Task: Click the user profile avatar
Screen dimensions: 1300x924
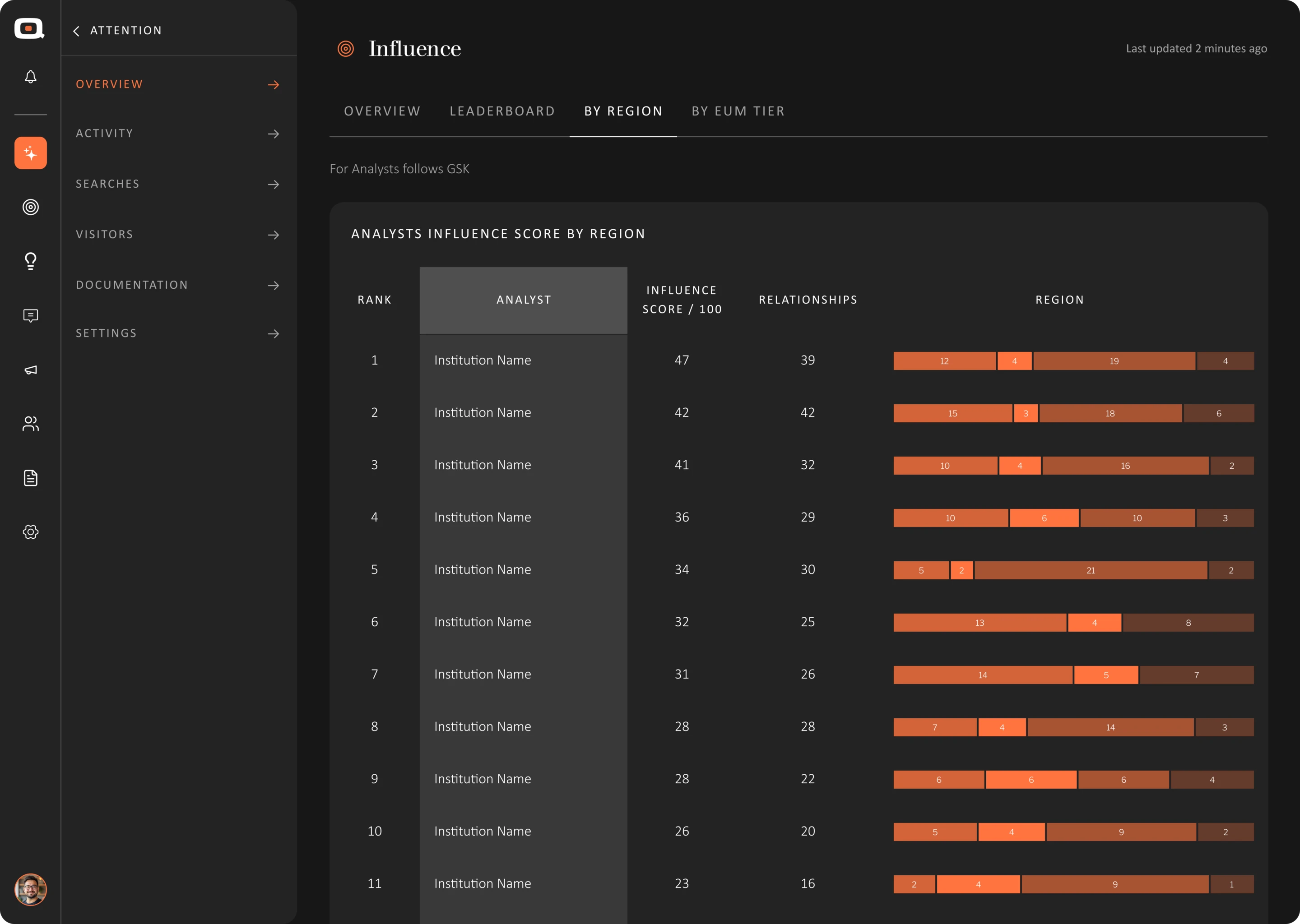Action: coord(31,889)
